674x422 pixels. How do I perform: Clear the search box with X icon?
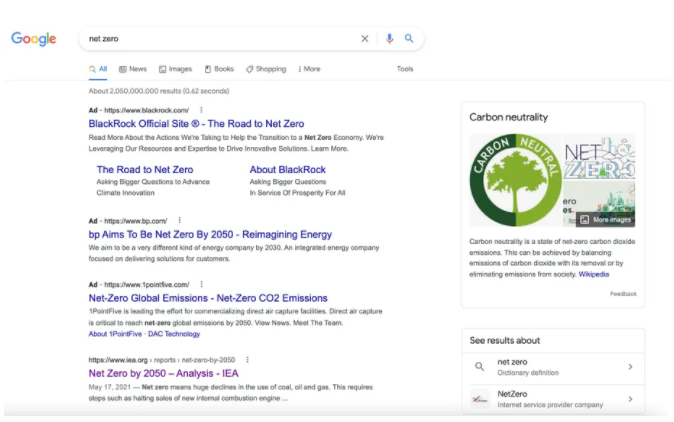pos(365,39)
